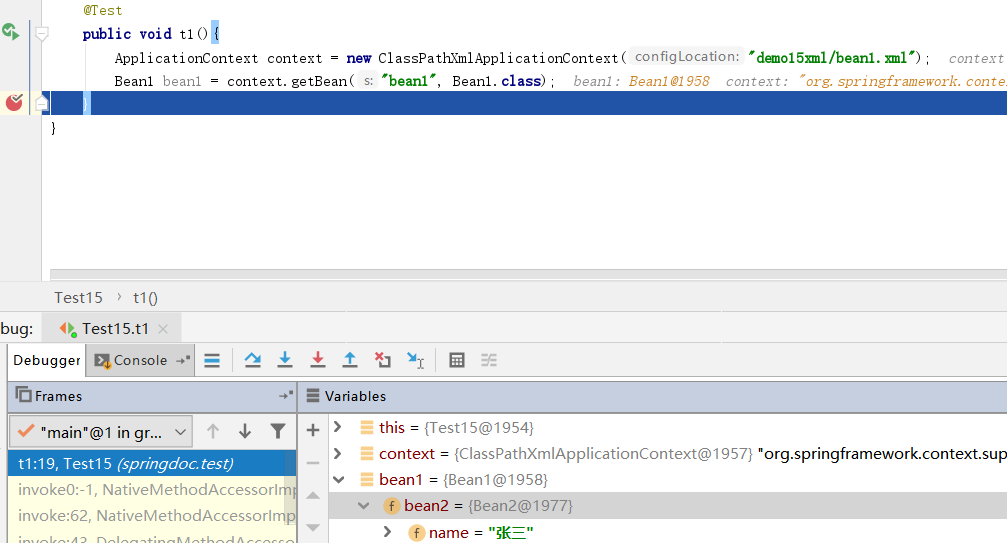
Task: Open the Test15 breadcrumb
Action: coord(78,298)
